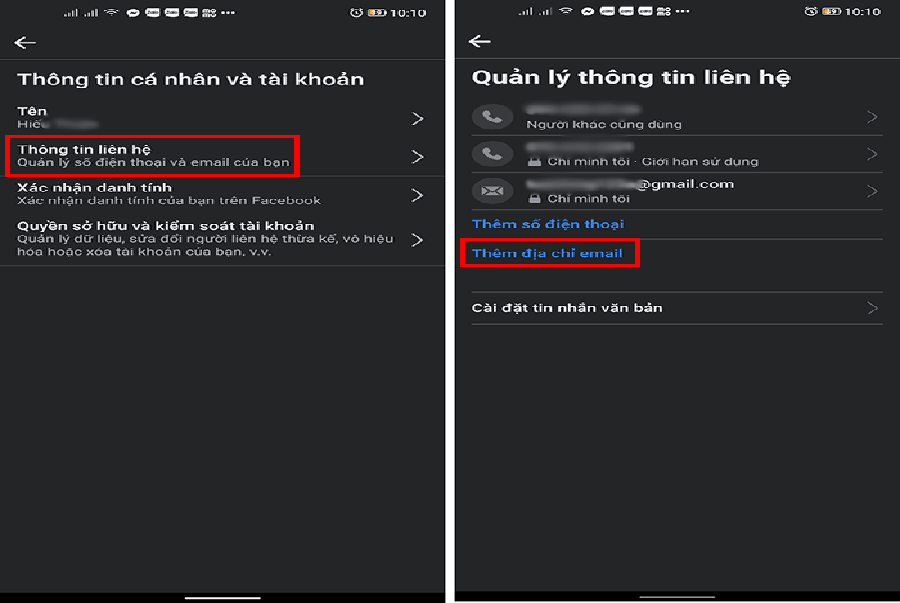
Task: Tap the lock icon beside Chỉ mình tôi · Giới hạn
Action: click(534, 162)
